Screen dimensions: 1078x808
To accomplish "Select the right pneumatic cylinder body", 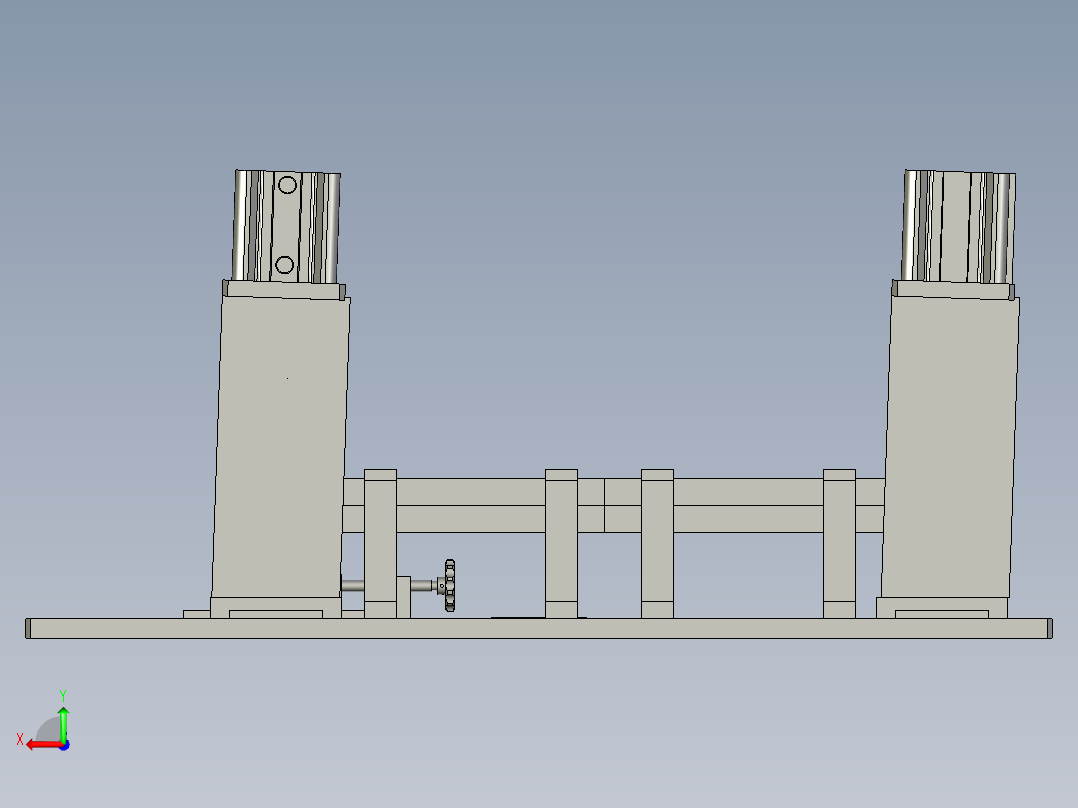I will 958,227.
